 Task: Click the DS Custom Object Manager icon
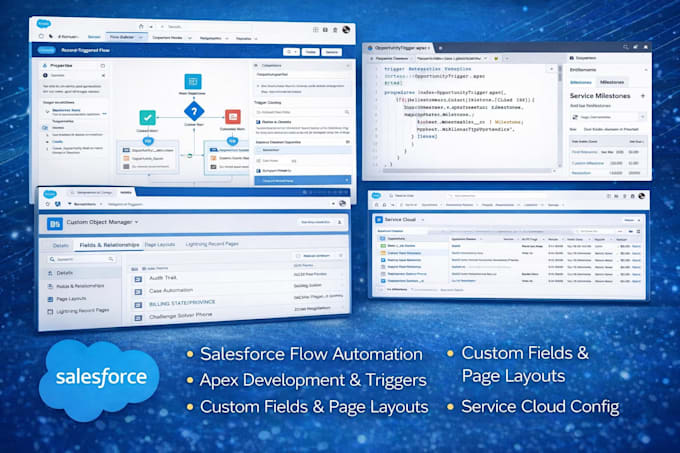click(55, 224)
